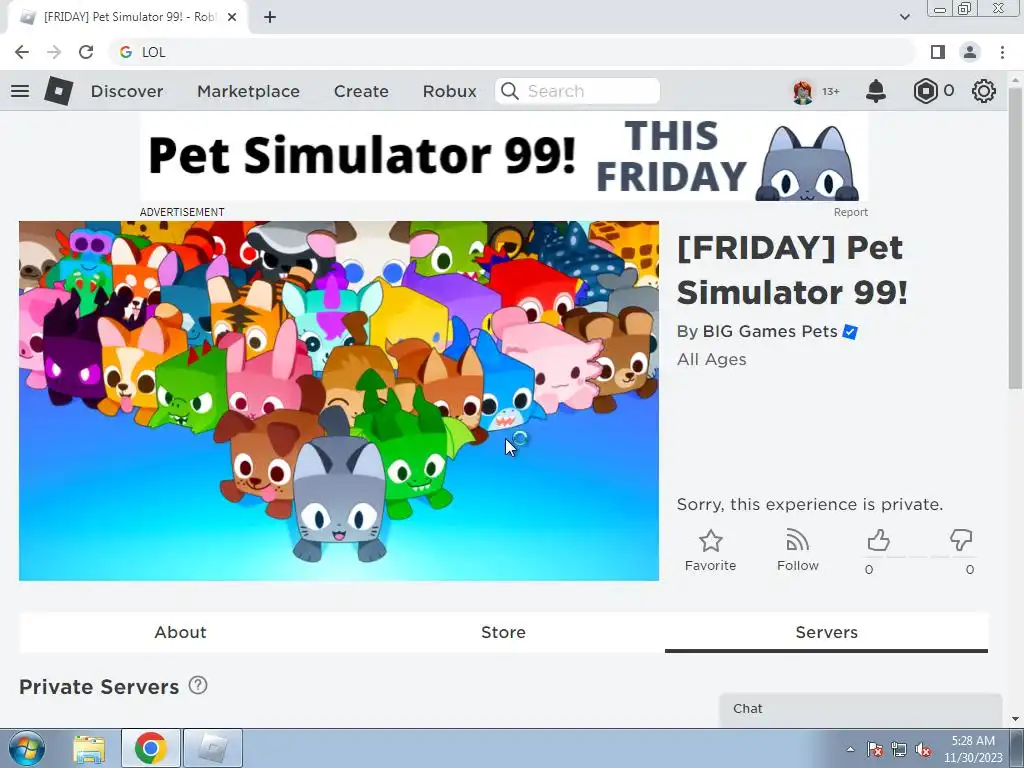
Task: Go back in Chrome history
Action: [x=22, y=52]
